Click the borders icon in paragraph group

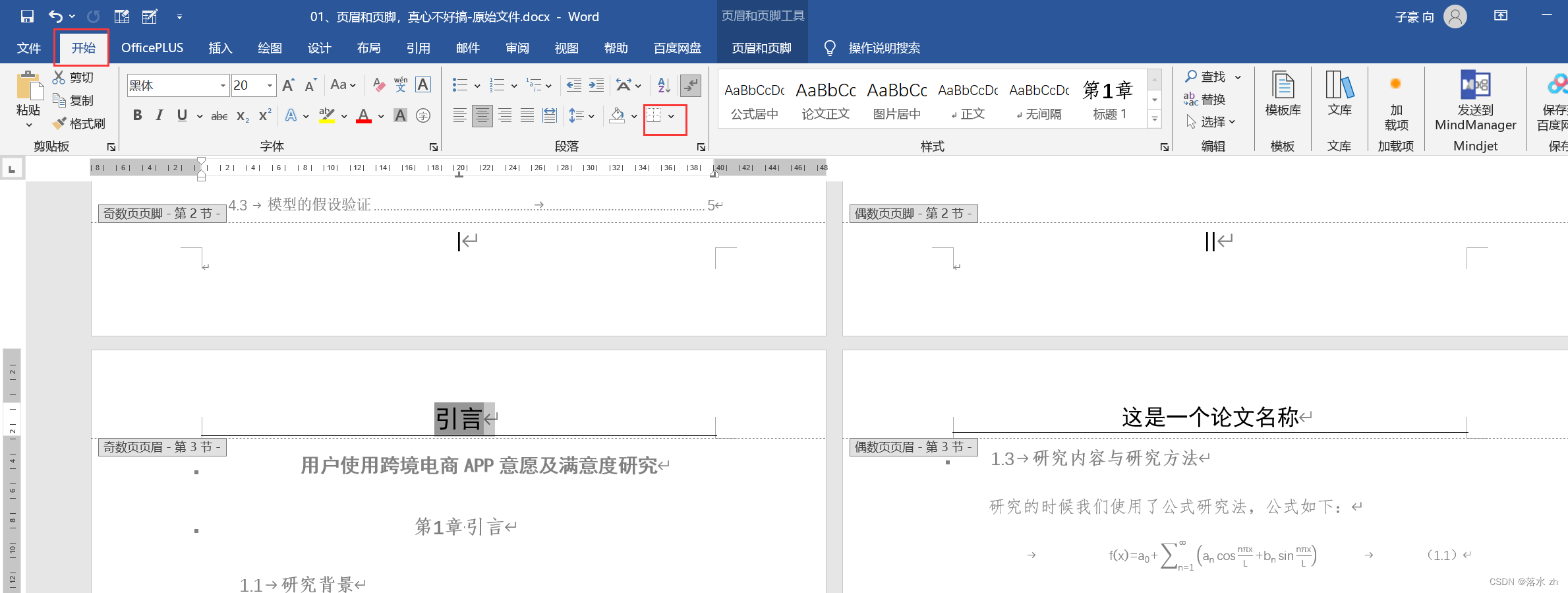coord(653,115)
